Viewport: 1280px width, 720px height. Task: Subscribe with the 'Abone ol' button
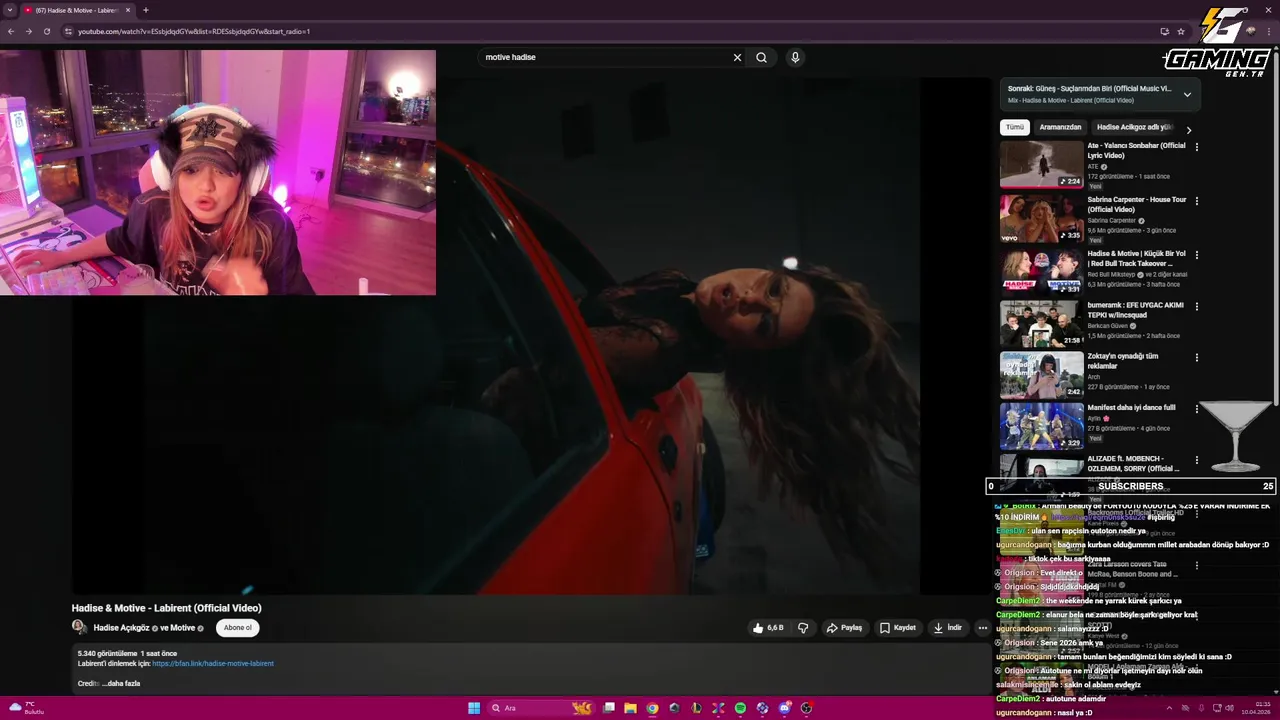click(x=238, y=628)
